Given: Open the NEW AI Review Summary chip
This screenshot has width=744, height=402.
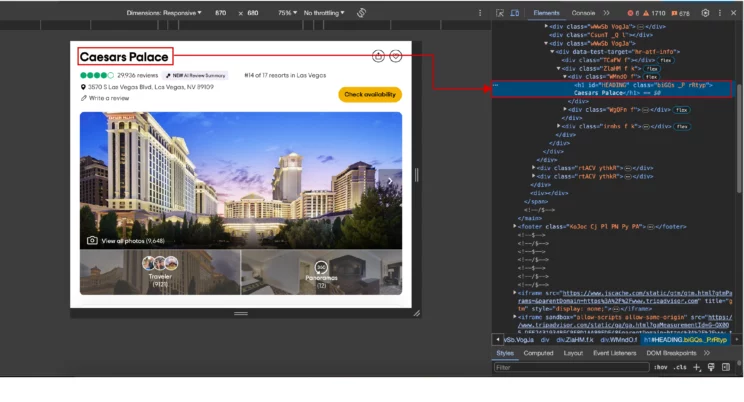Looking at the screenshot, I should click(x=195, y=75).
